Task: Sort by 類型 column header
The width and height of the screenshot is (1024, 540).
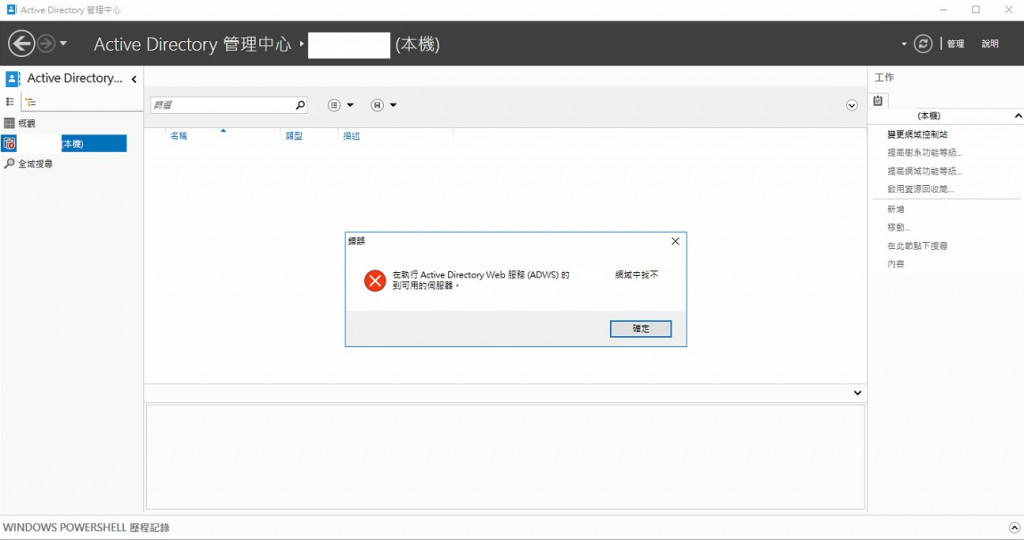Action: point(294,136)
